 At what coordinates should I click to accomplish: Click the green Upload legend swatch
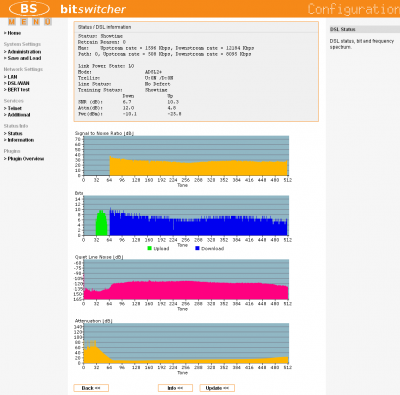[149, 248]
